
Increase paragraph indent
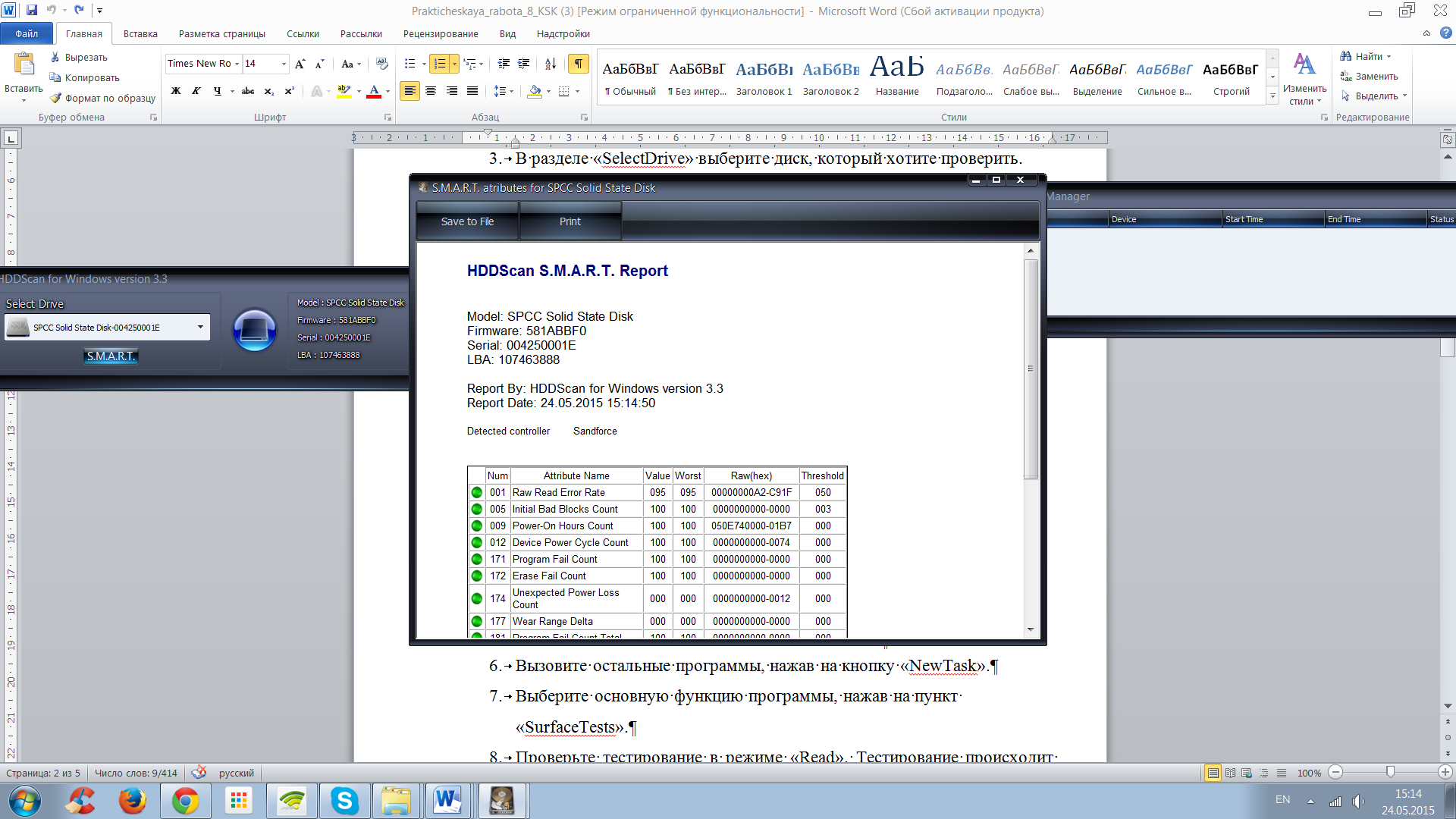pyautogui.click(x=523, y=64)
